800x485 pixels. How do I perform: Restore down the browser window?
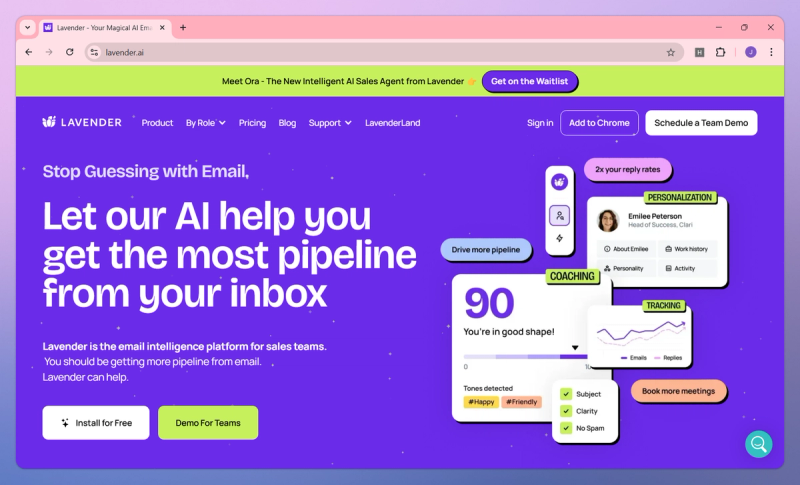pyautogui.click(x=744, y=28)
